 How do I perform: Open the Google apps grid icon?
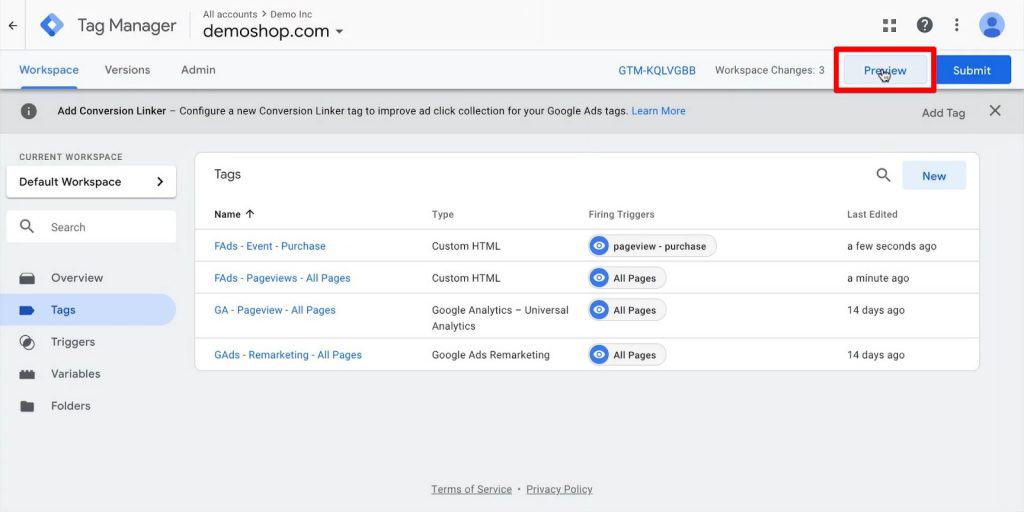(889, 25)
